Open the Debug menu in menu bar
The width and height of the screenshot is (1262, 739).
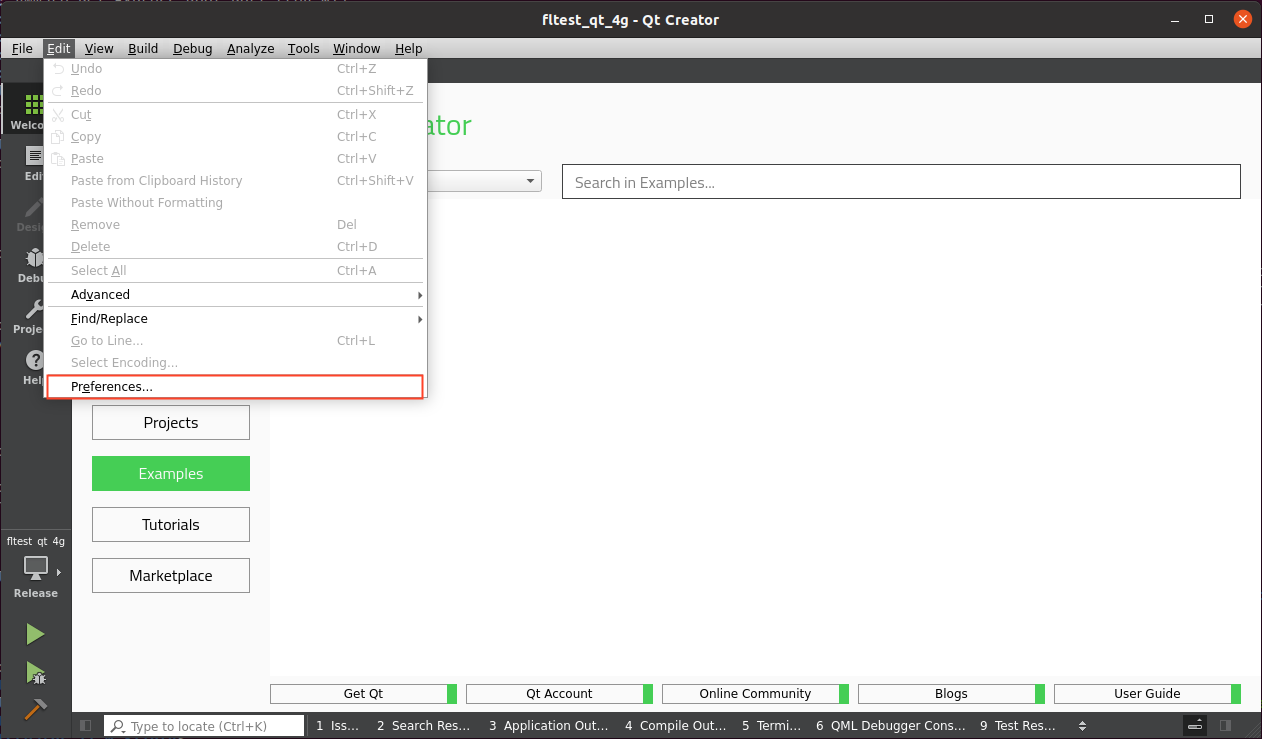pyautogui.click(x=192, y=48)
